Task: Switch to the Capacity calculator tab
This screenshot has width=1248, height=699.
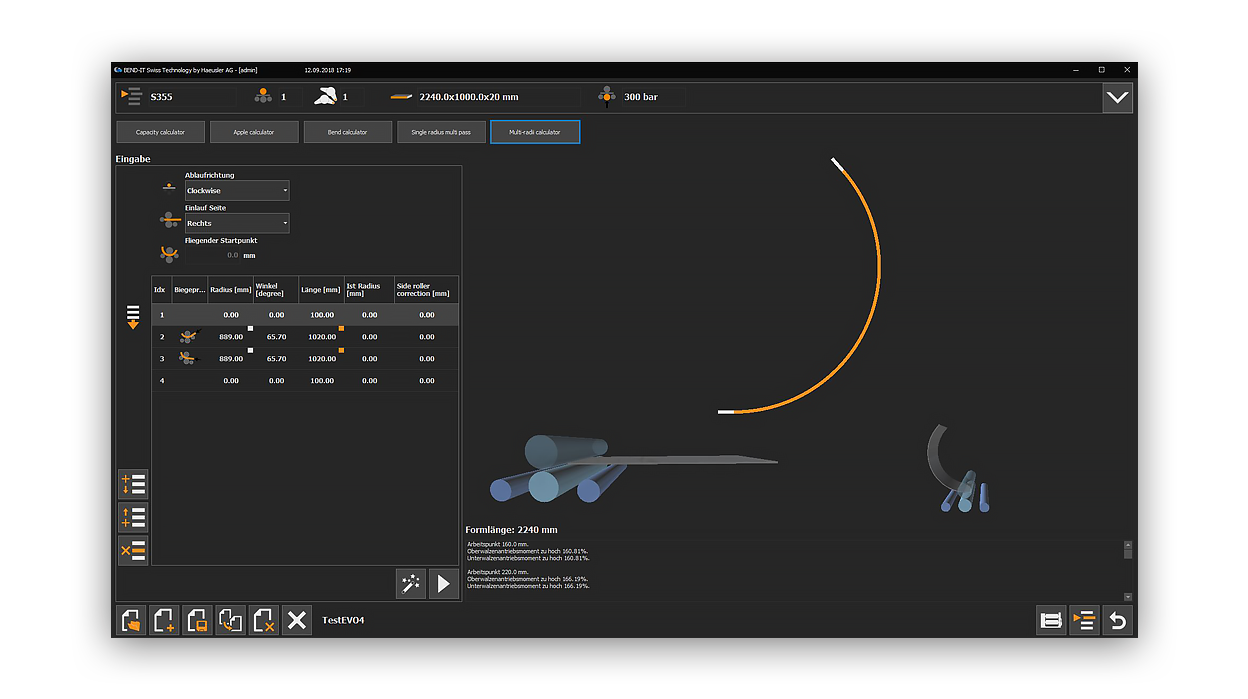Action: pyautogui.click(x=161, y=132)
